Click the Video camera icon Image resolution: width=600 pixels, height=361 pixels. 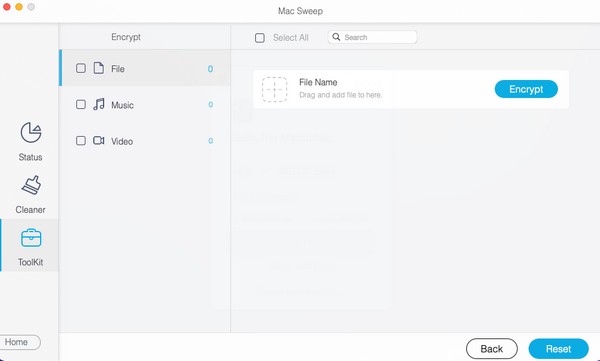(99, 140)
